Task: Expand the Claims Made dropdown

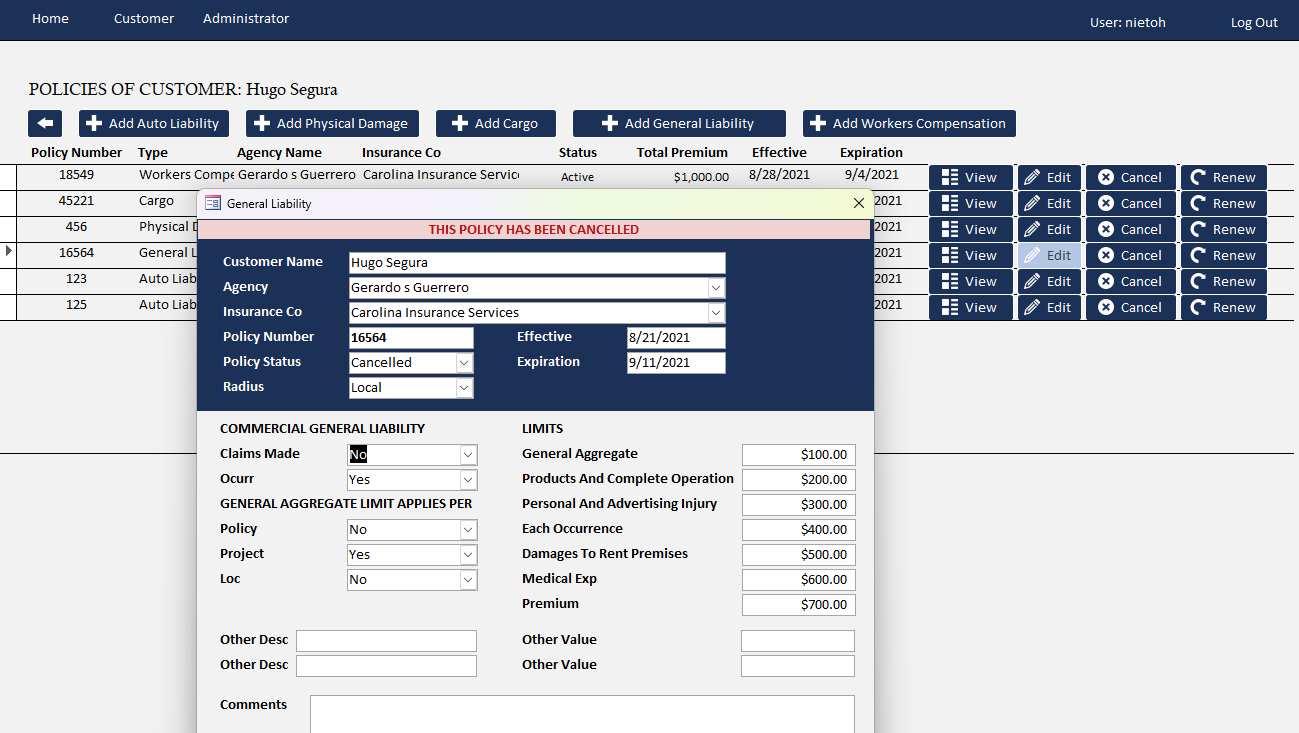Action: click(468, 455)
